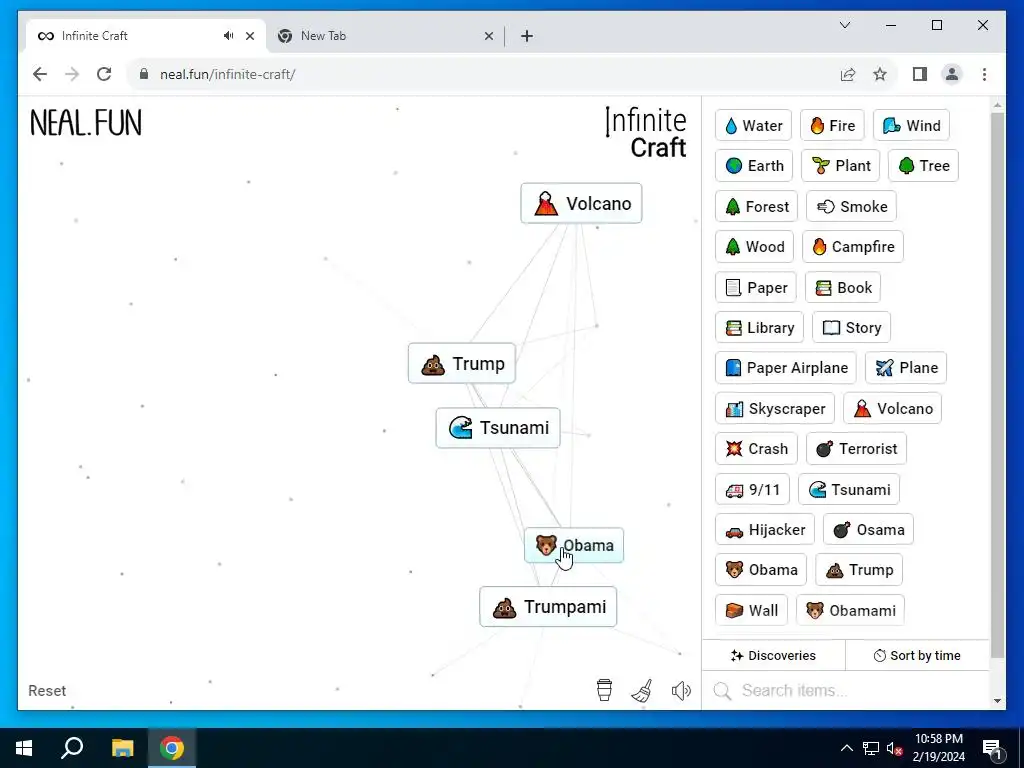The image size is (1024, 768).
Task: Open the tab search dropdown chevron
Action: coord(844,25)
